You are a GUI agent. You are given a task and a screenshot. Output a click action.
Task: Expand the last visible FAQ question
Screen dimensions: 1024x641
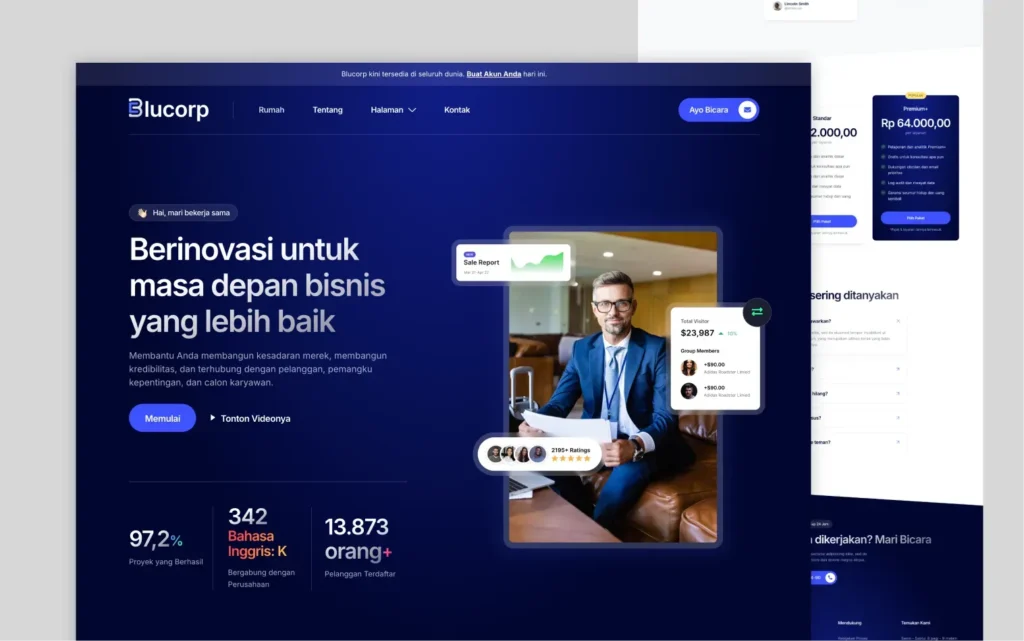pos(898,441)
